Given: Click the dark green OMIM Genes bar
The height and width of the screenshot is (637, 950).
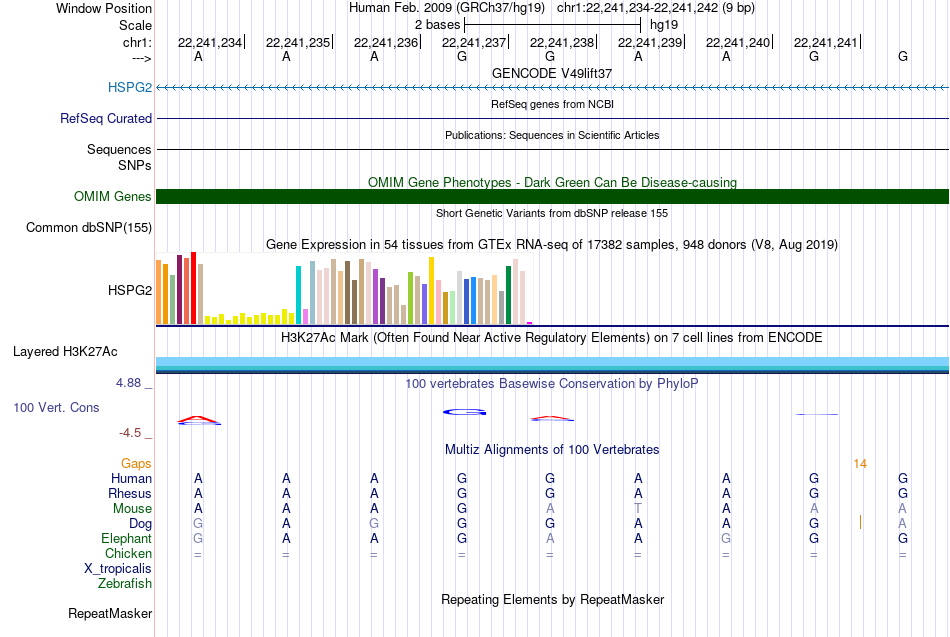Looking at the screenshot, I should 553,196.
